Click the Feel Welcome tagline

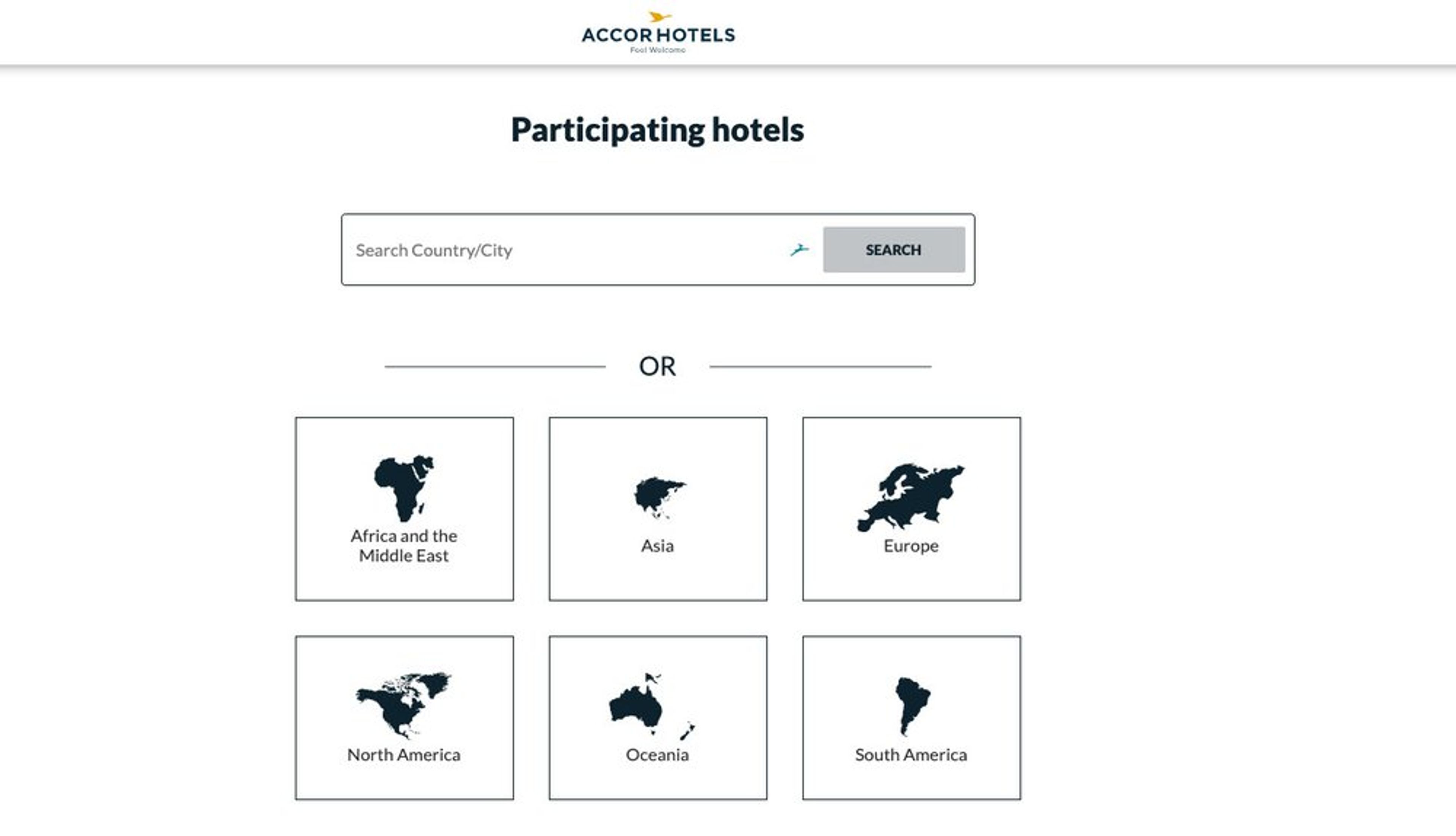(x=658, y=50)
